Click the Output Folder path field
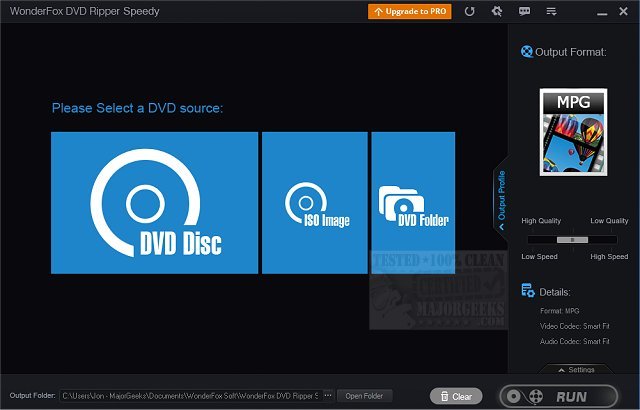The height and width of the screenshot is (410, 640). 191,396
